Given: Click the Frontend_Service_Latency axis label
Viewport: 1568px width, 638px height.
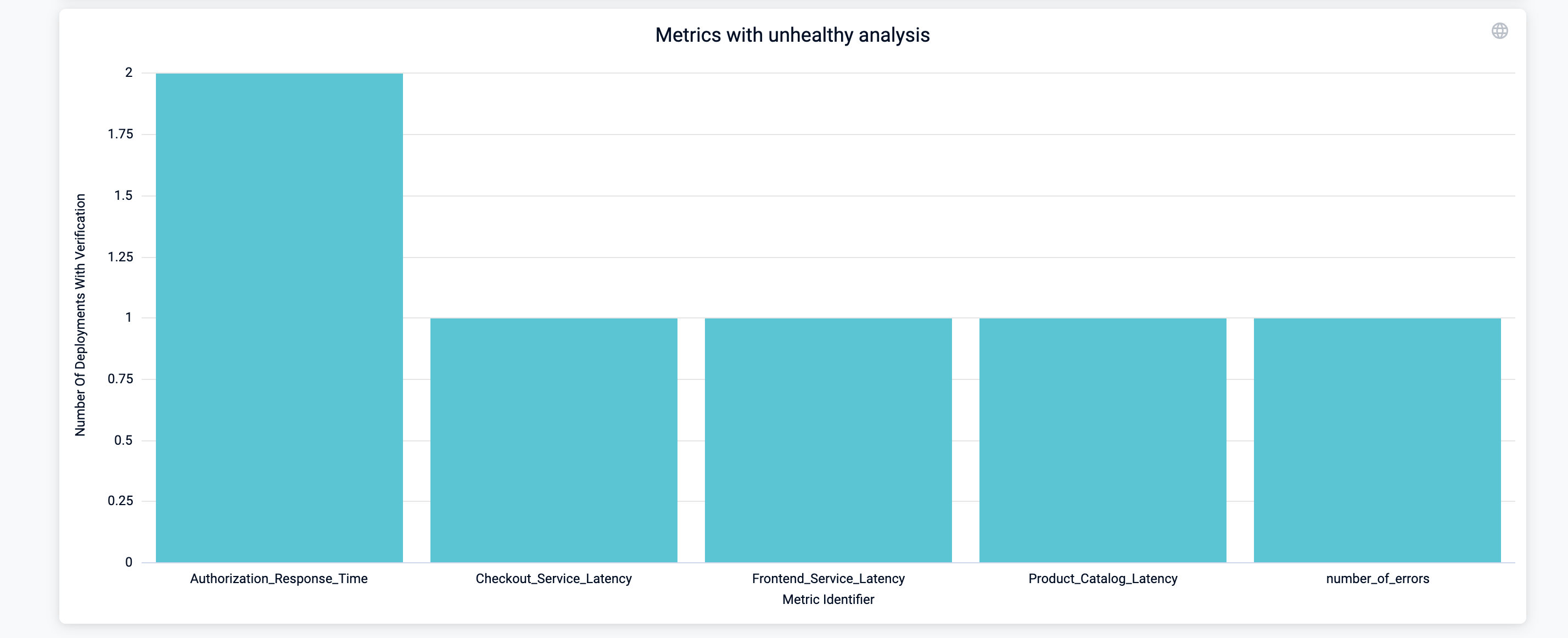Looking at the screenshot, I should 828,578.
